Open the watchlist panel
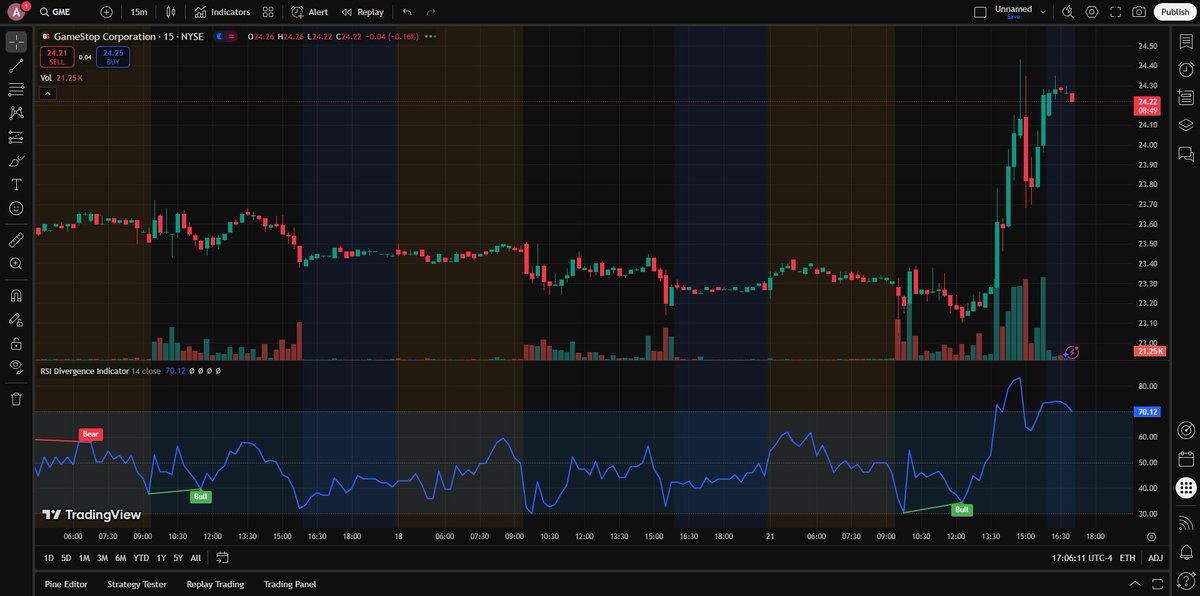Screen dimensions: 1200x596 click(1186, 42)
